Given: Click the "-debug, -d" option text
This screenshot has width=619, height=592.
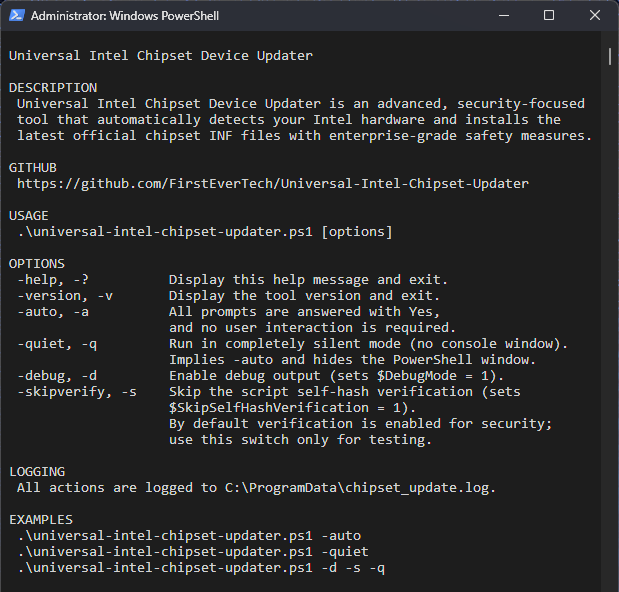Looking at the screenshot, I should (x=56, y=376).
